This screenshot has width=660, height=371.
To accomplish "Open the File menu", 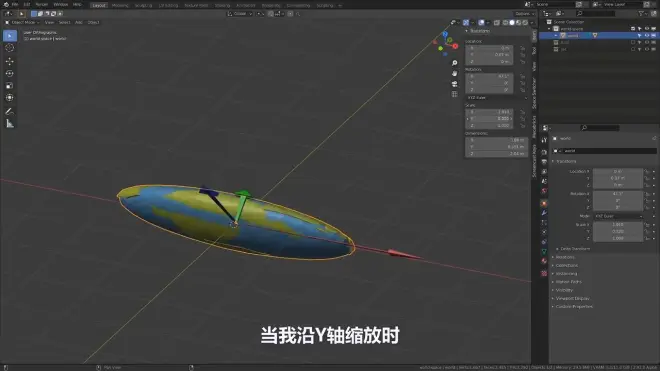I will coord(15,4).
